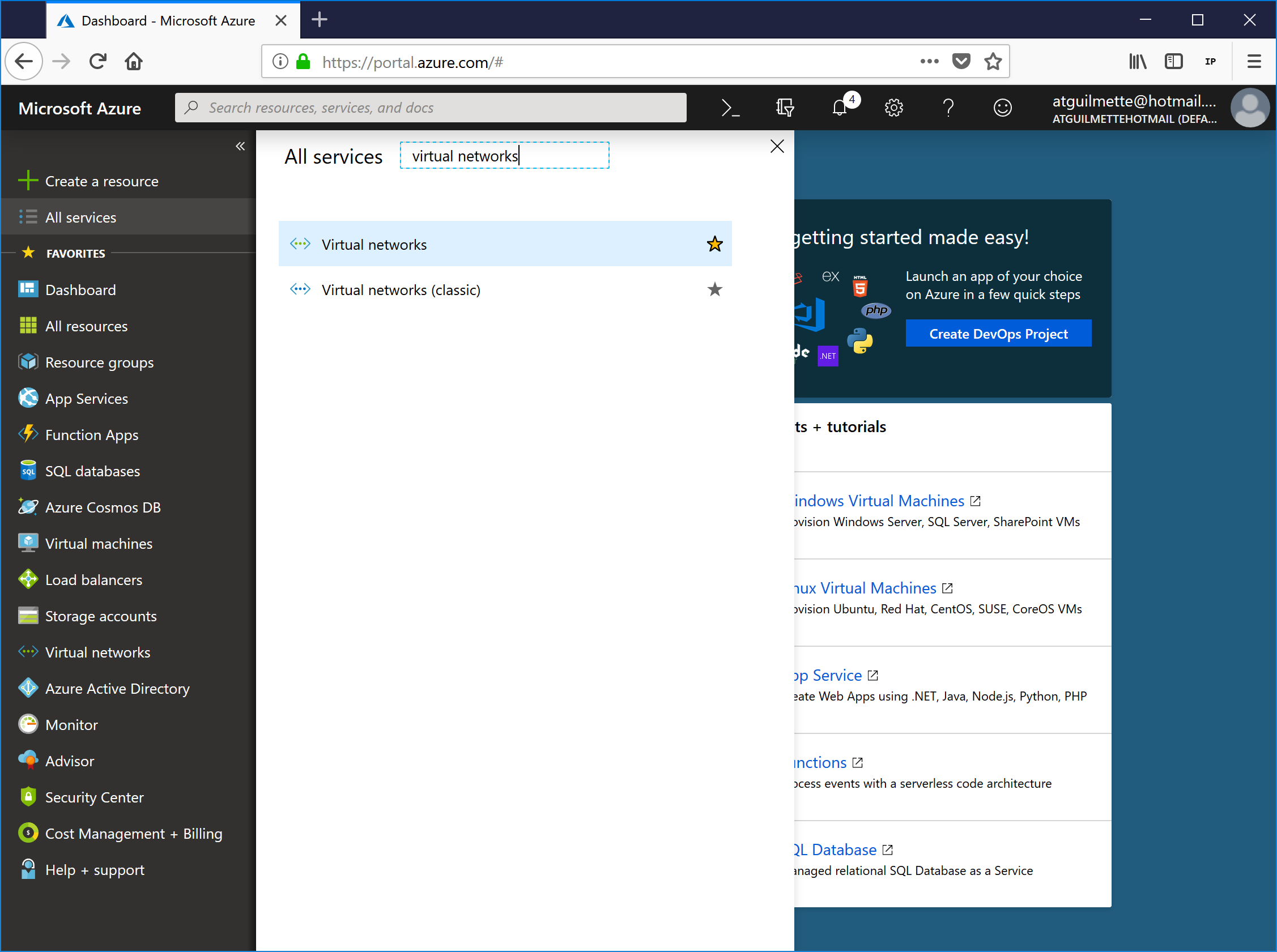This screenshot has width=1277, height=952.
Task: Unfavorite Virtual networks using its star
Action: coord(714,244)
